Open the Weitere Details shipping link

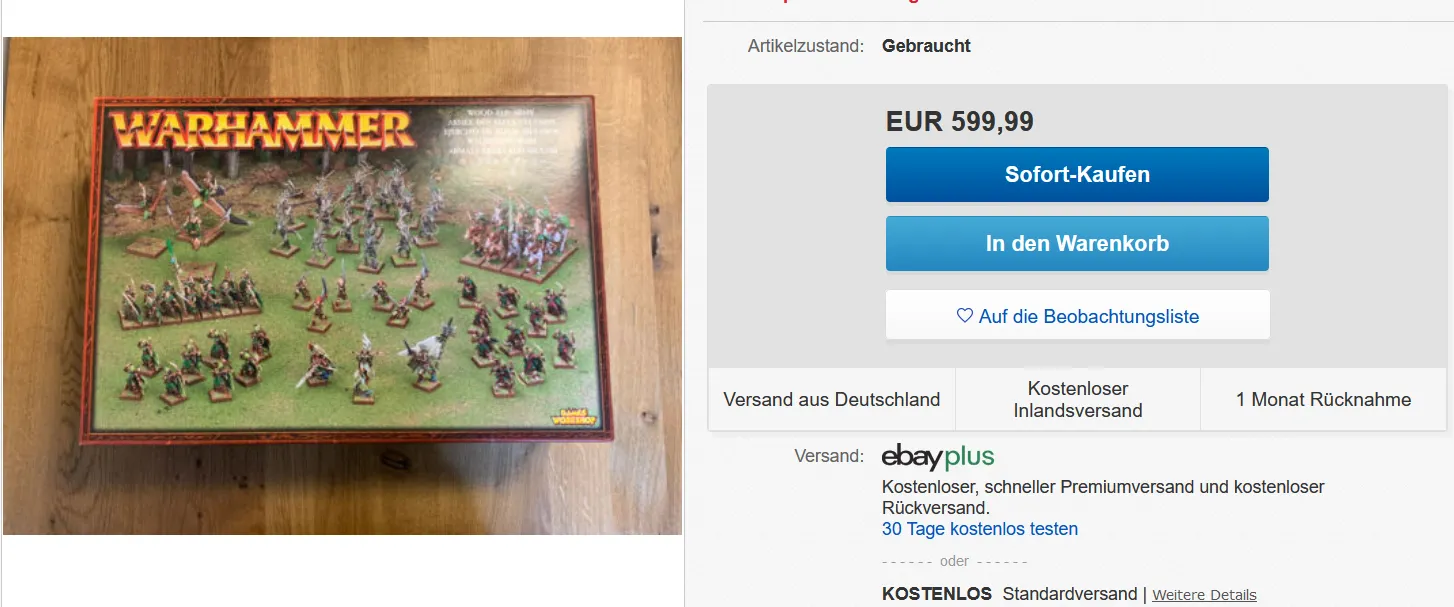[x=1204, y=595]
